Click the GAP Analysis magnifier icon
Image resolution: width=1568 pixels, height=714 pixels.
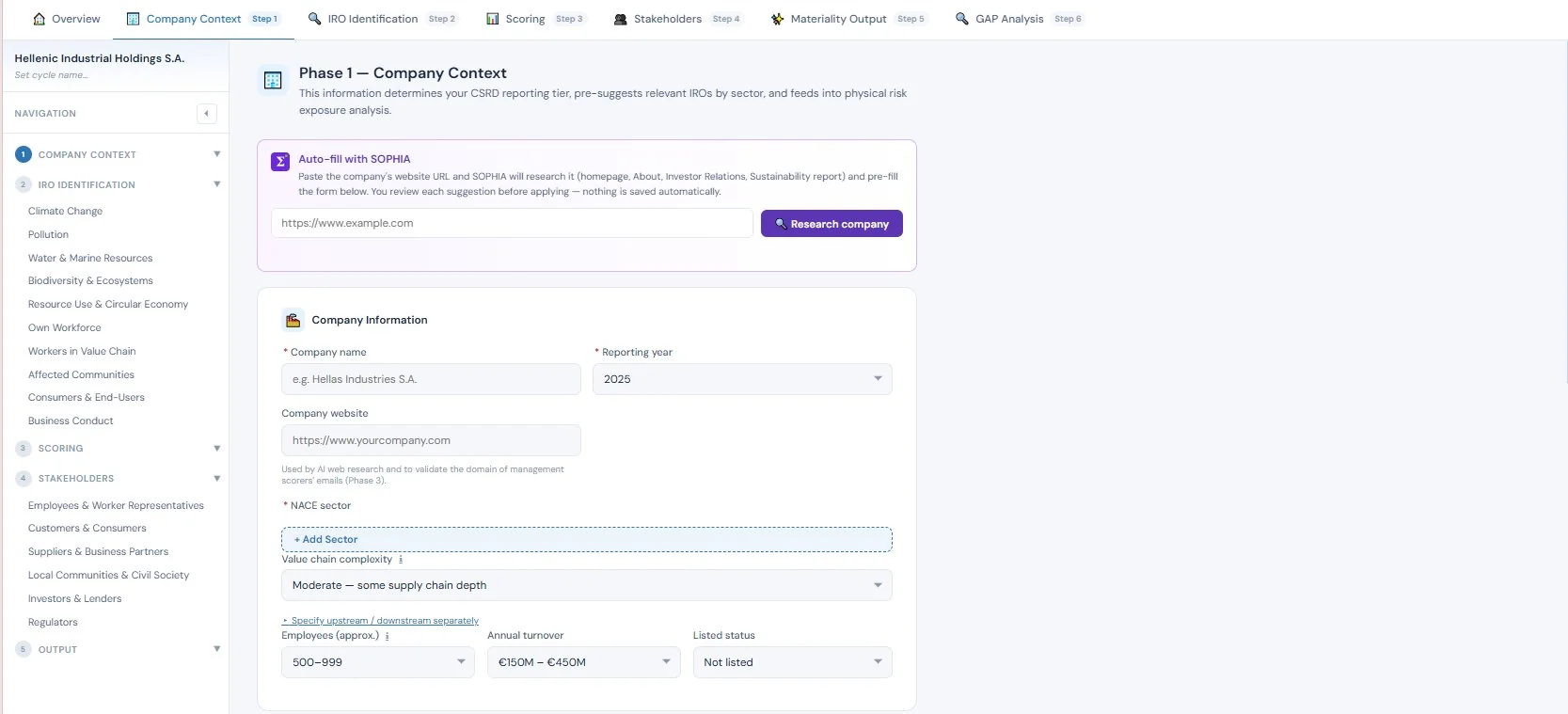click(962, 19)
